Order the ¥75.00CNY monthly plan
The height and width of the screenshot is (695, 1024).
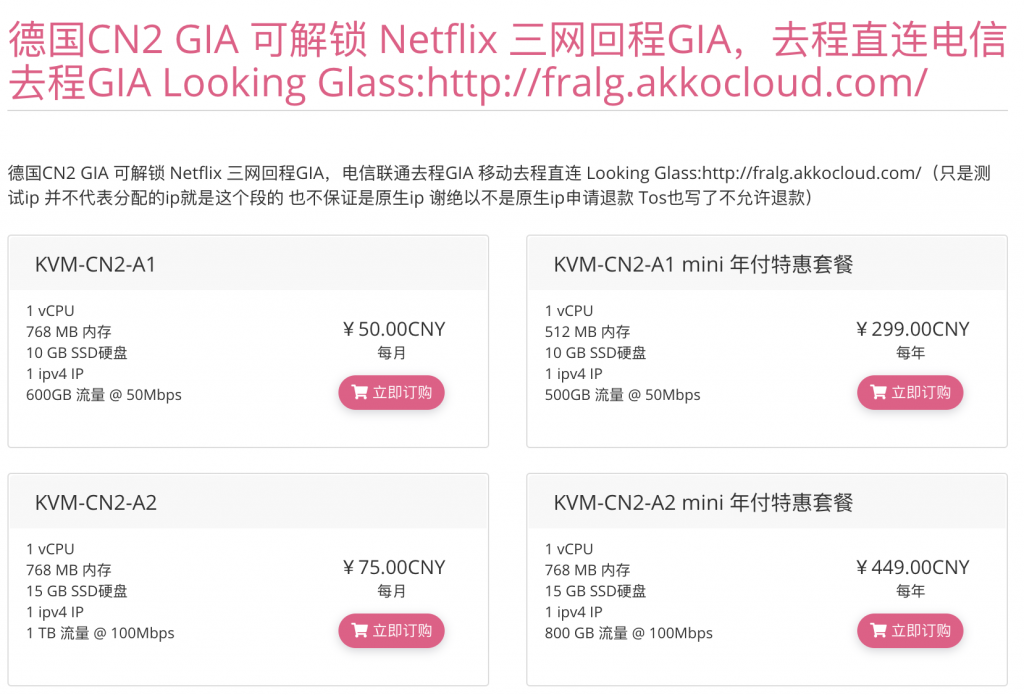391,631
